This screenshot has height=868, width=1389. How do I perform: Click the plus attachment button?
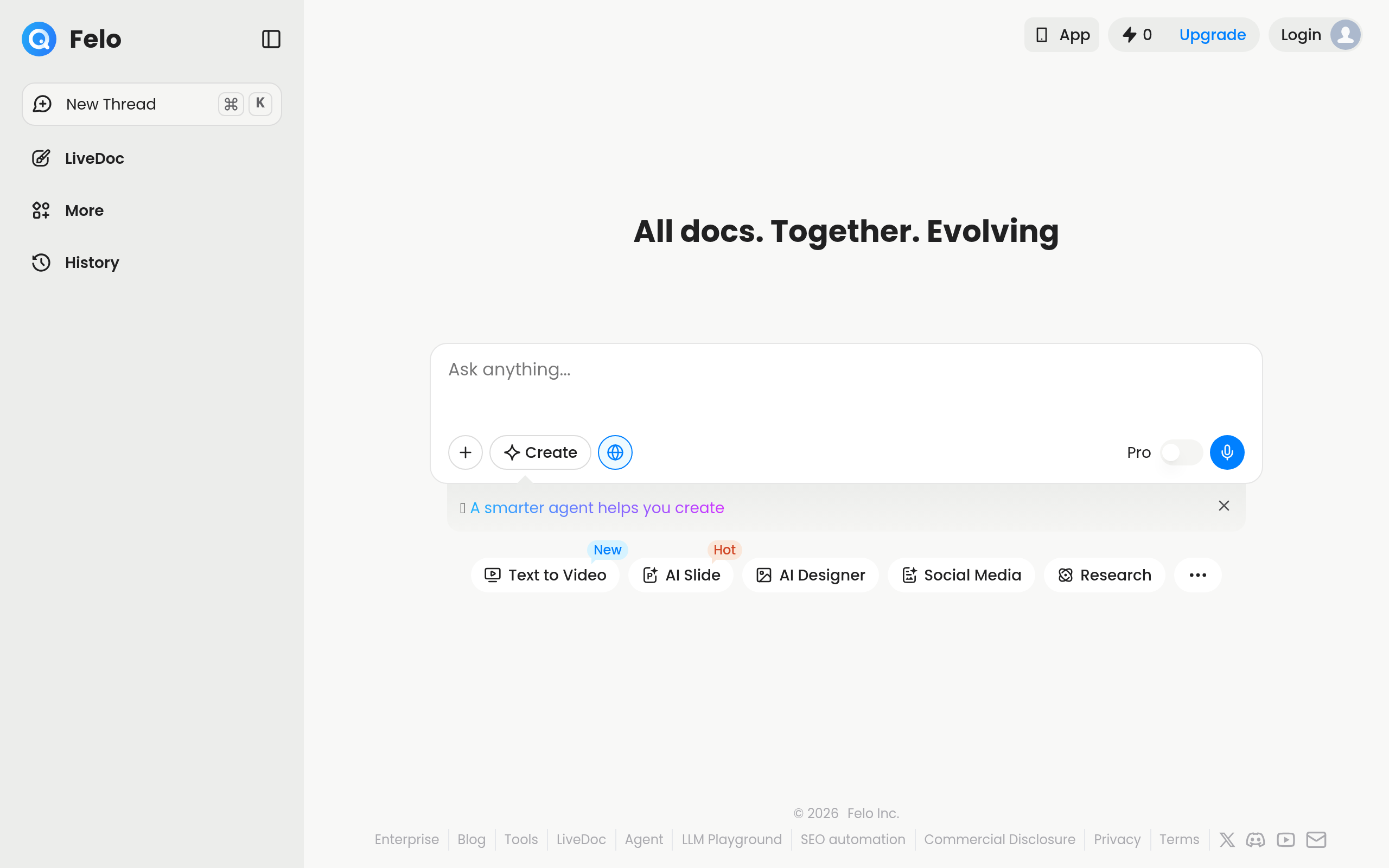pos(465,452)
